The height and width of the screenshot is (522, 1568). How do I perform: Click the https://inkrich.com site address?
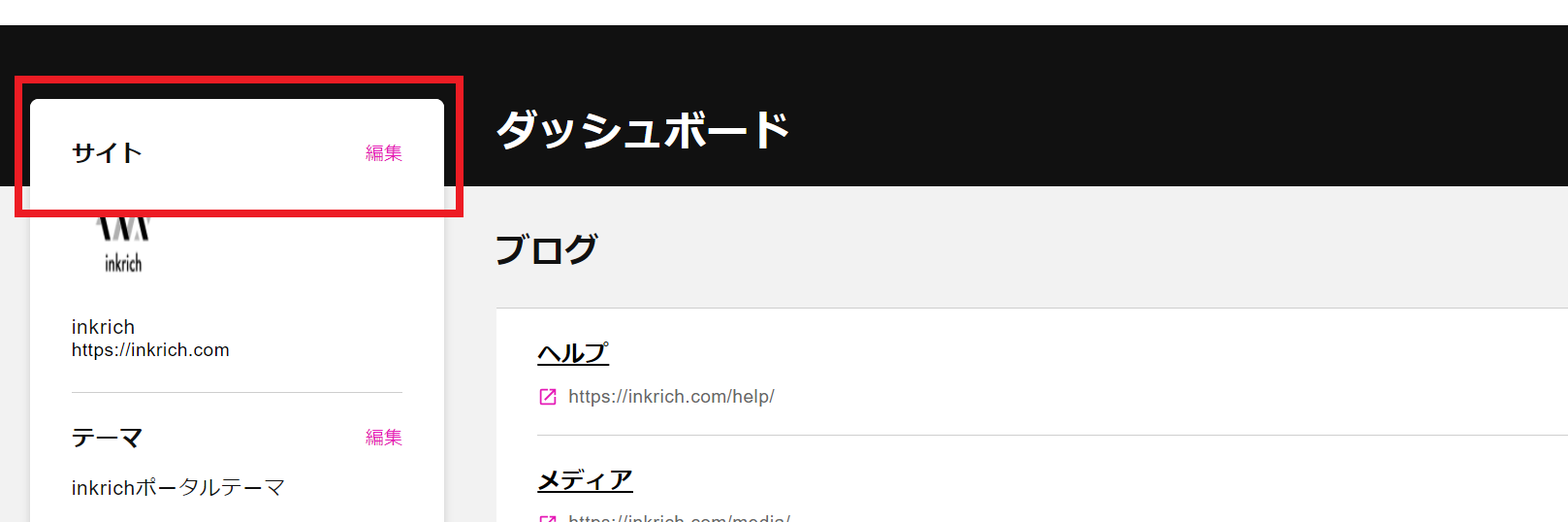[150, 350]
